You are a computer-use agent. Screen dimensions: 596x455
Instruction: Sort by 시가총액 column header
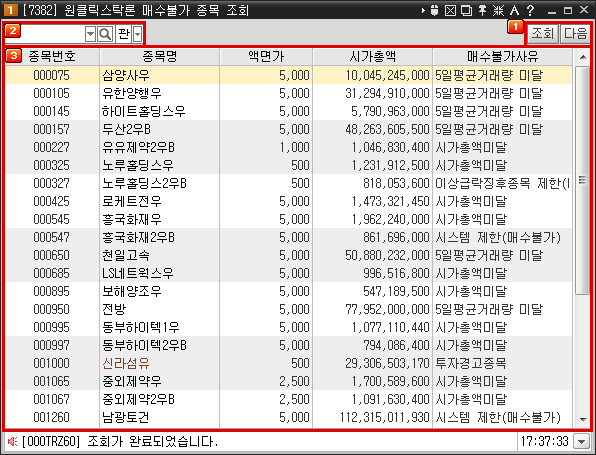(x=372, y=57)
